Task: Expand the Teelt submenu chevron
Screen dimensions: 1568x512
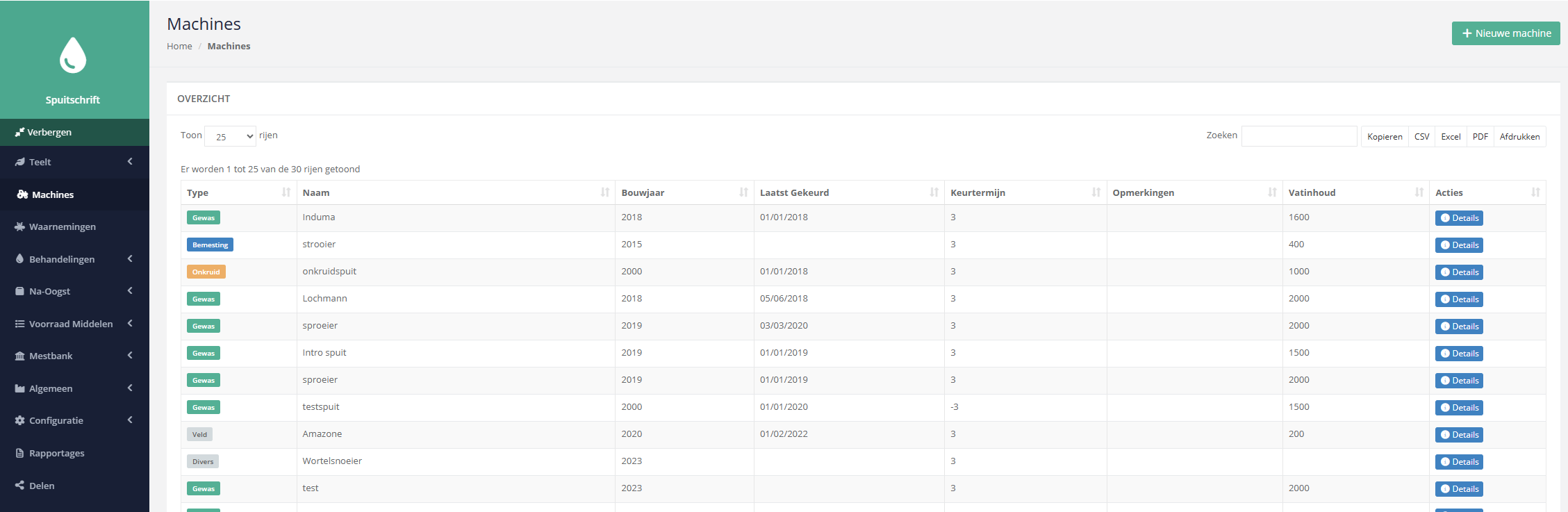Action: (x=130, y=161)
